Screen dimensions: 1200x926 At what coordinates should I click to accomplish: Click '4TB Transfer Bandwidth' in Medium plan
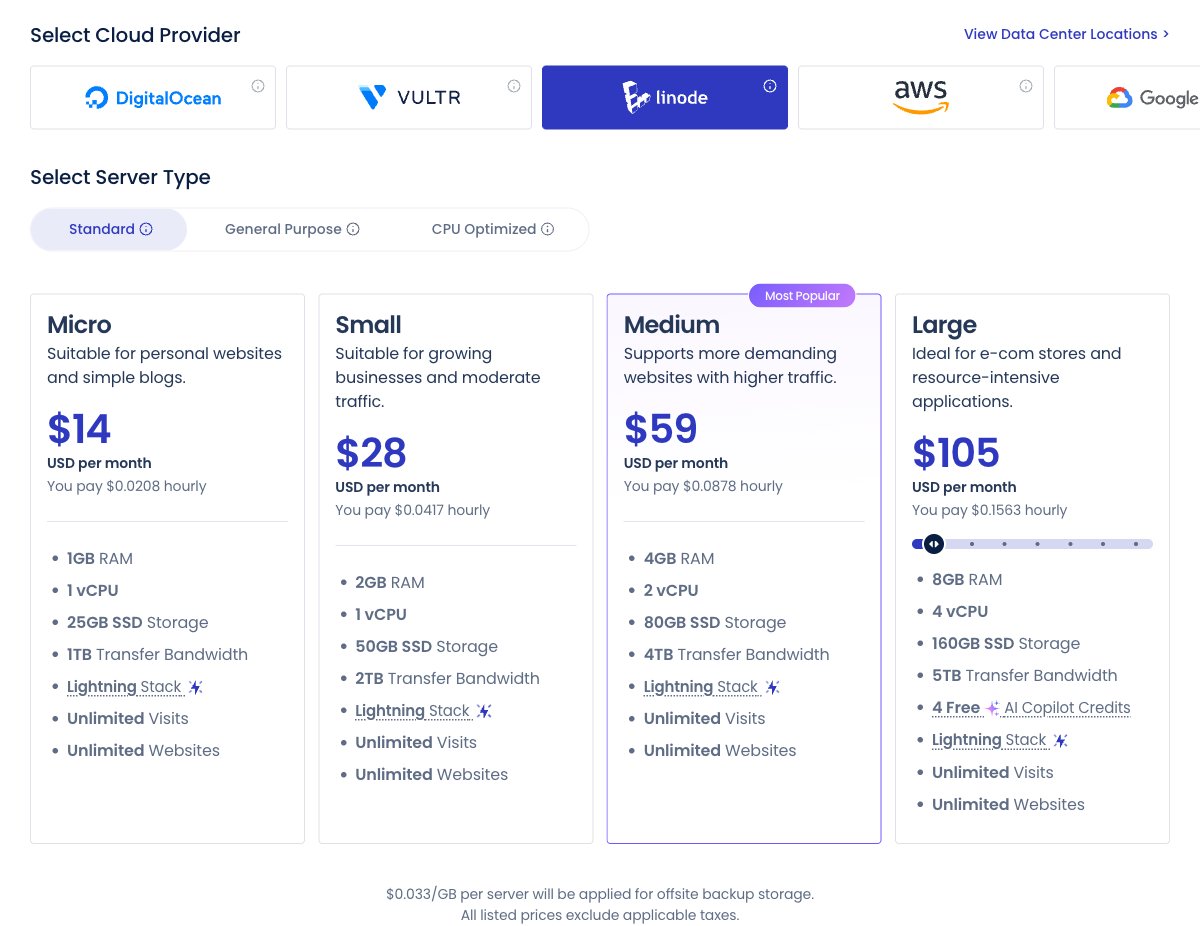737,654
